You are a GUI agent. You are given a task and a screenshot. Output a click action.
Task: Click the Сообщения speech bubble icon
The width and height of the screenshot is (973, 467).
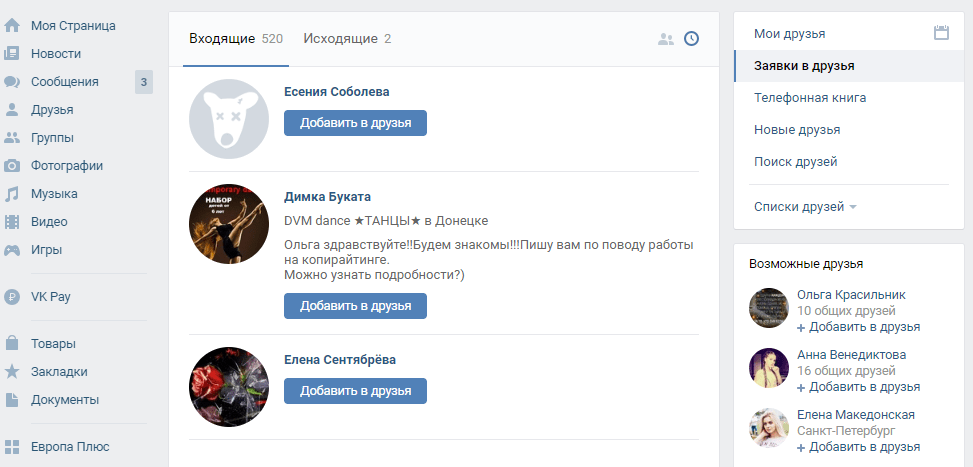tap(12, 82)
